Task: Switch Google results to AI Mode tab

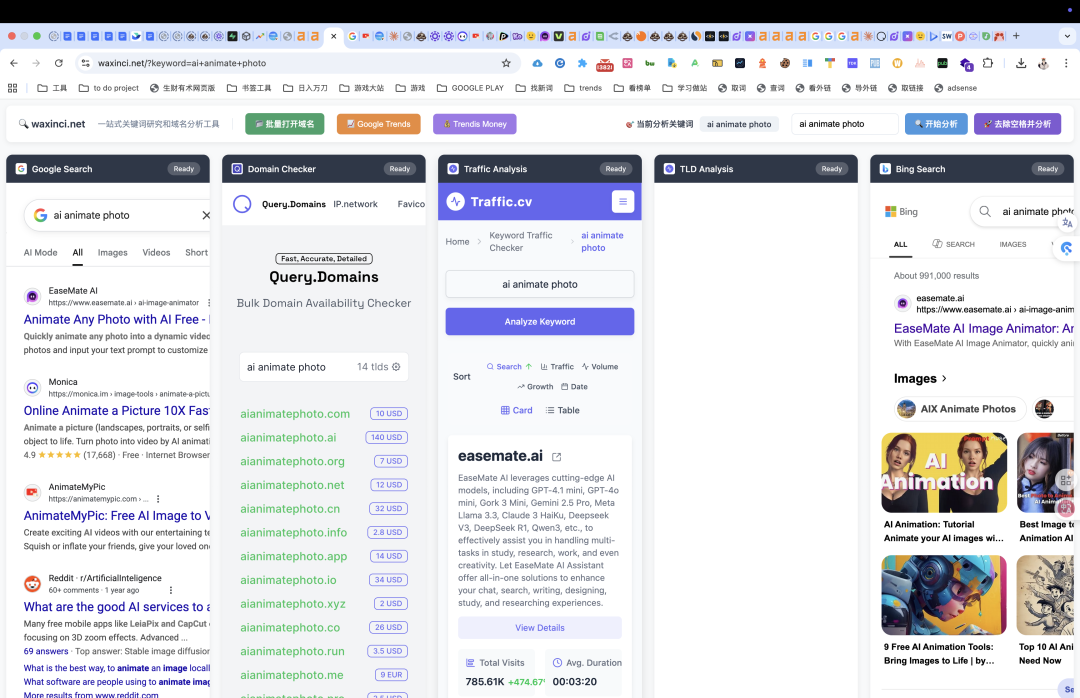Action: (x=41, y=252)
